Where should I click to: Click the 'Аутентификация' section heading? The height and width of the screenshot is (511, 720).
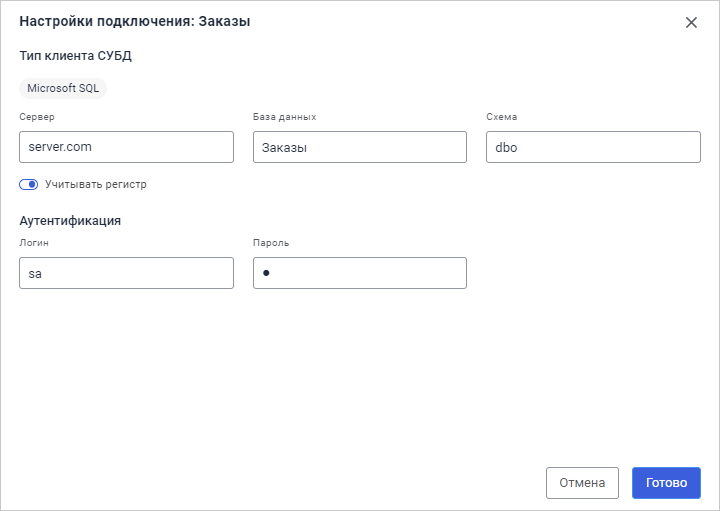70,220
